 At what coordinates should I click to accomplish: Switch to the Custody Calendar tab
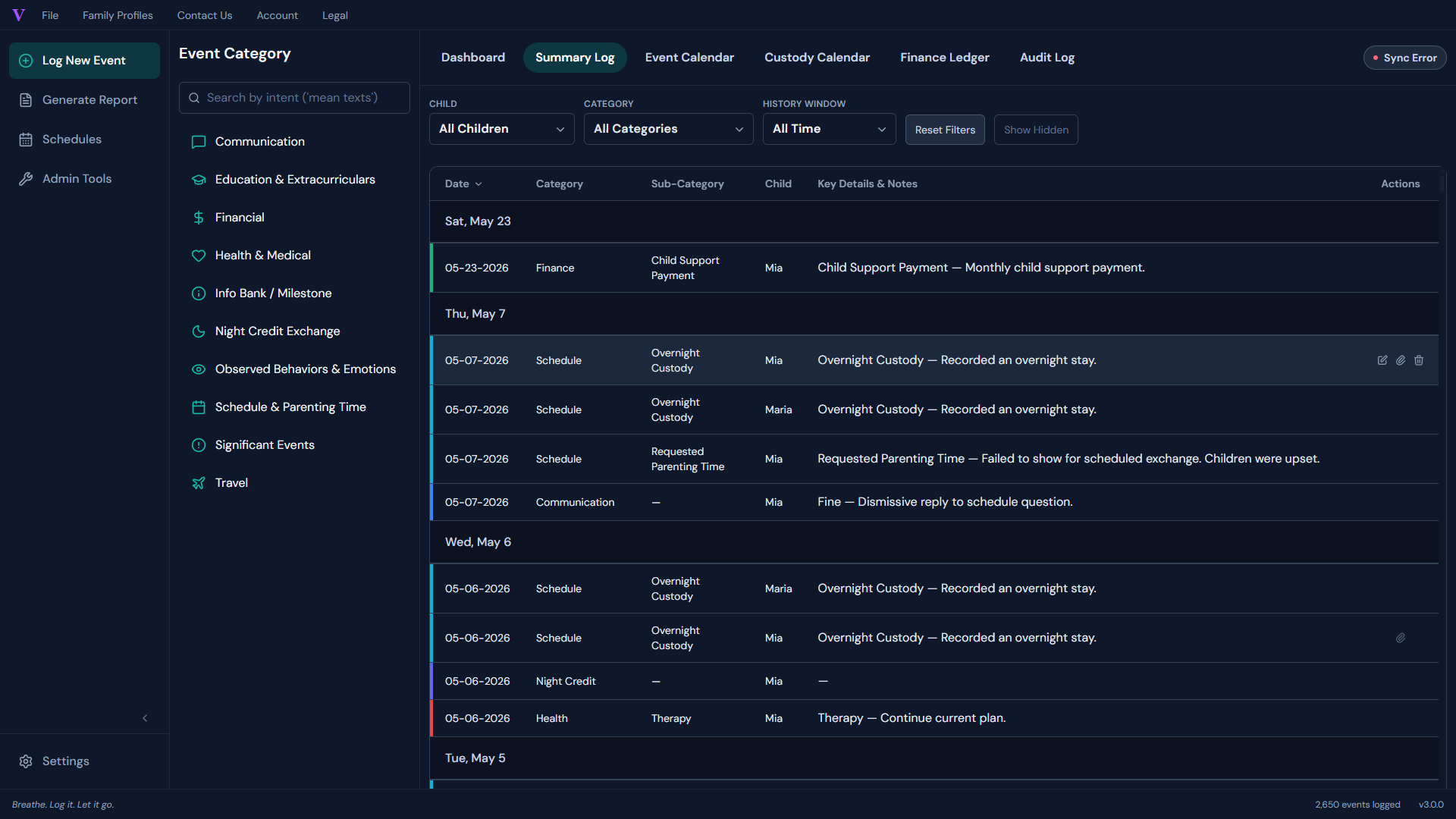[x=817, y=58]
